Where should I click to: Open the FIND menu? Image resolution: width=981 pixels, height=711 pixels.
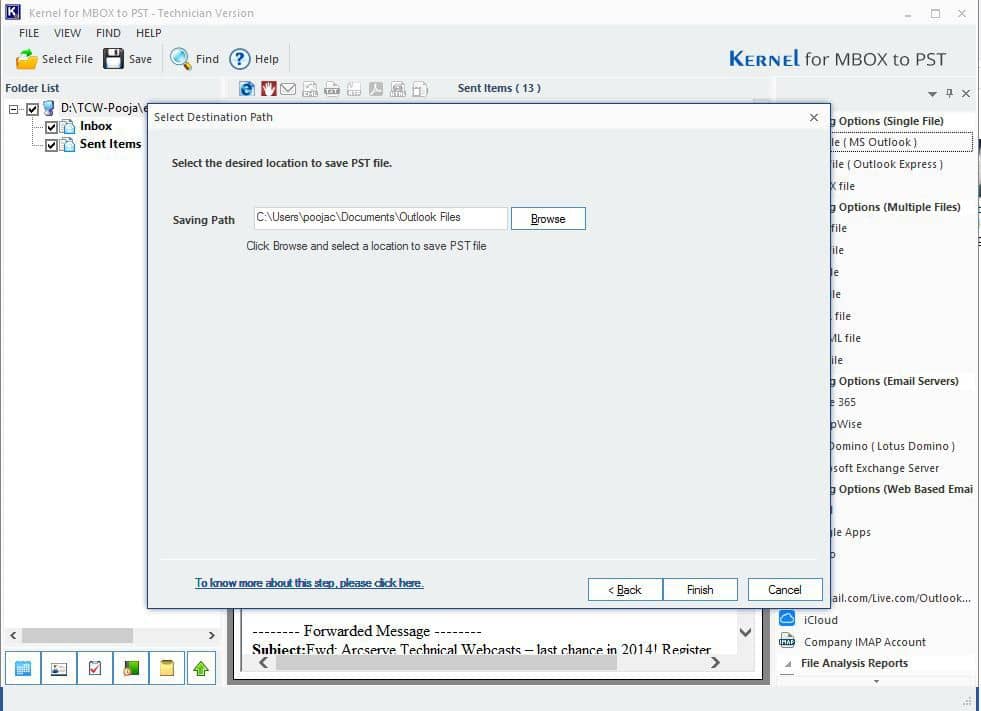[x=108, y=33]
